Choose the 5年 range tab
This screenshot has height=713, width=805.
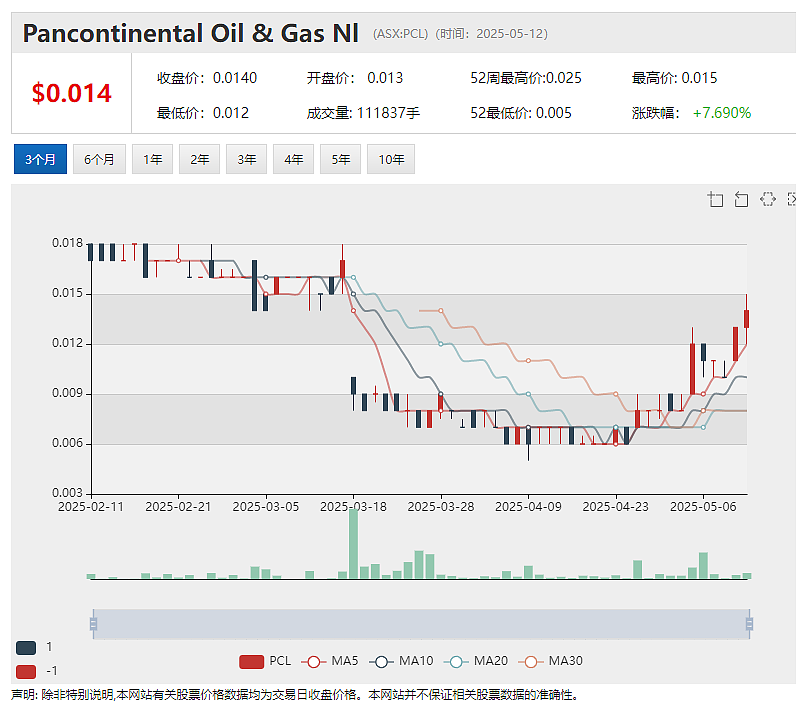340,159
